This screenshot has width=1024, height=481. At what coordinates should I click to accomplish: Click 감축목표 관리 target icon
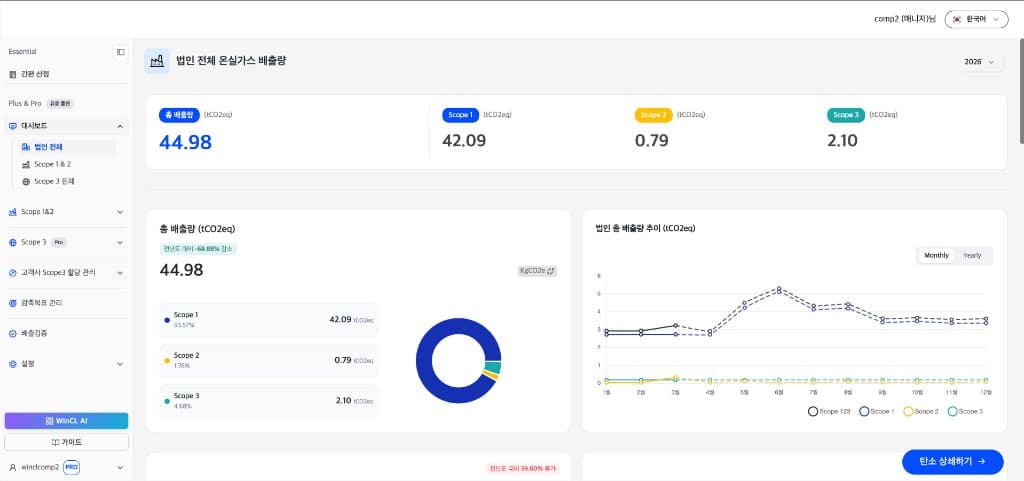[x=13, y=303]
